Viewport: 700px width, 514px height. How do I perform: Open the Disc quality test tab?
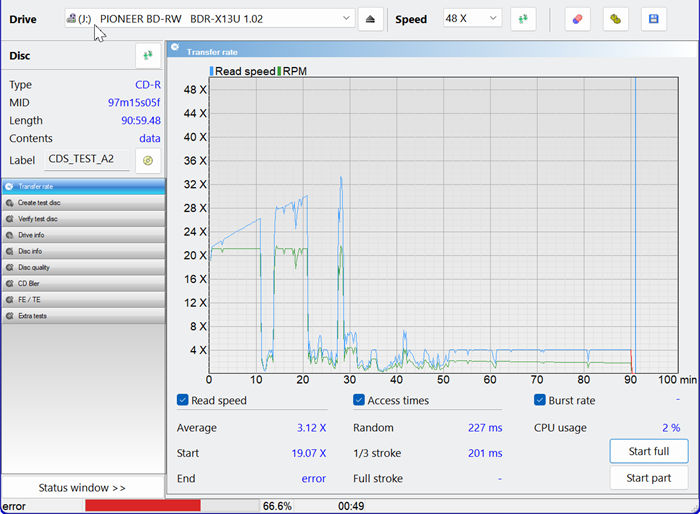pyautogui.click(x=82, y=267)
